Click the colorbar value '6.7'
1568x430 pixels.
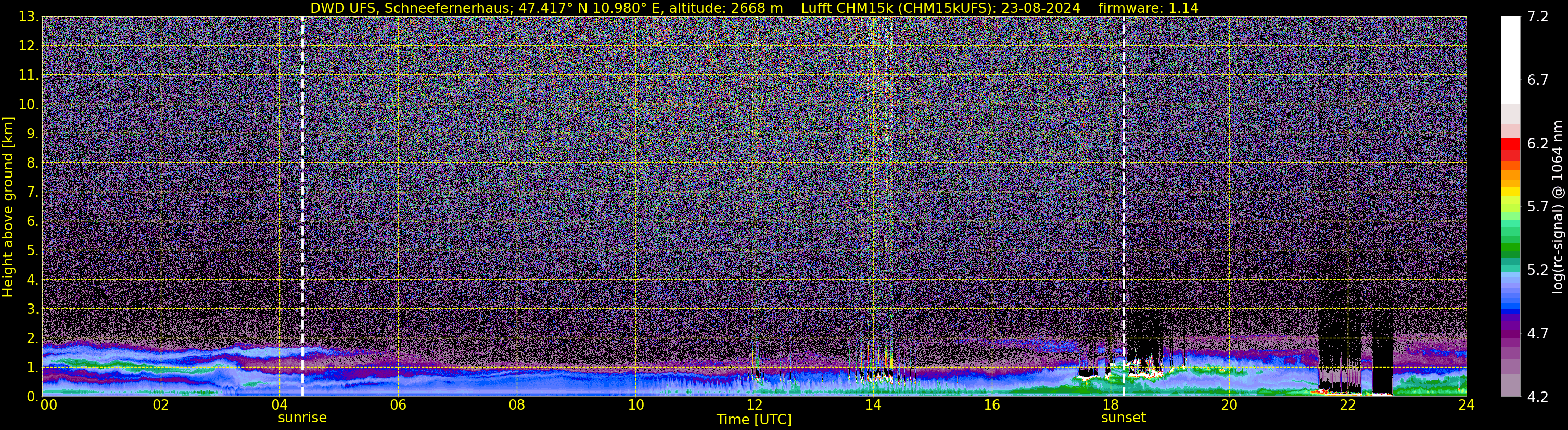click(1538, 80)
